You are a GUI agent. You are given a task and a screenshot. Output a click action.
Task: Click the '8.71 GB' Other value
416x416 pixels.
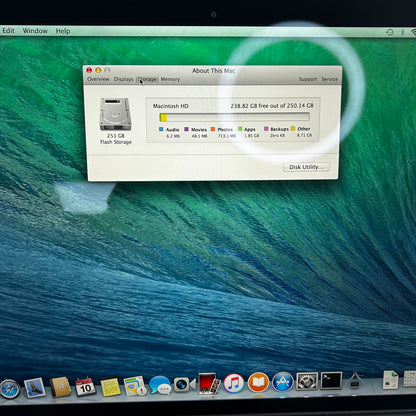click(304, 135)
